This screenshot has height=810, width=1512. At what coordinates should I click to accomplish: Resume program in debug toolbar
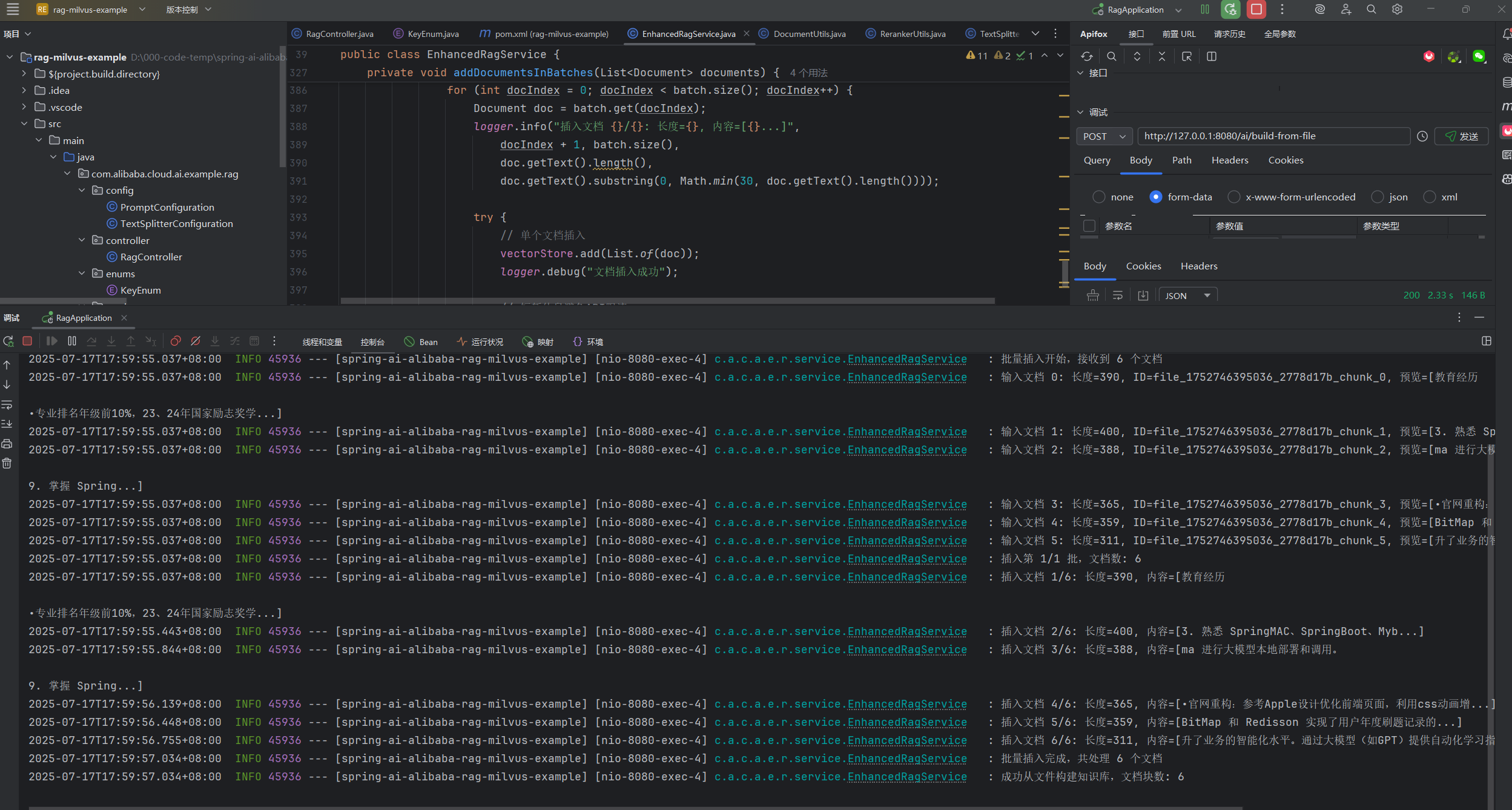coord(51,341)
